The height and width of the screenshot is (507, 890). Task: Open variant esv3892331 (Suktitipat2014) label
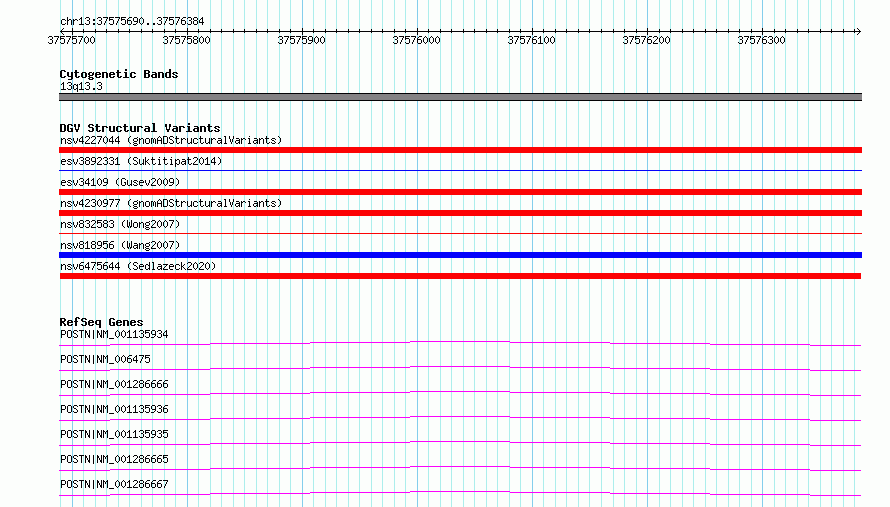point(141,161)
